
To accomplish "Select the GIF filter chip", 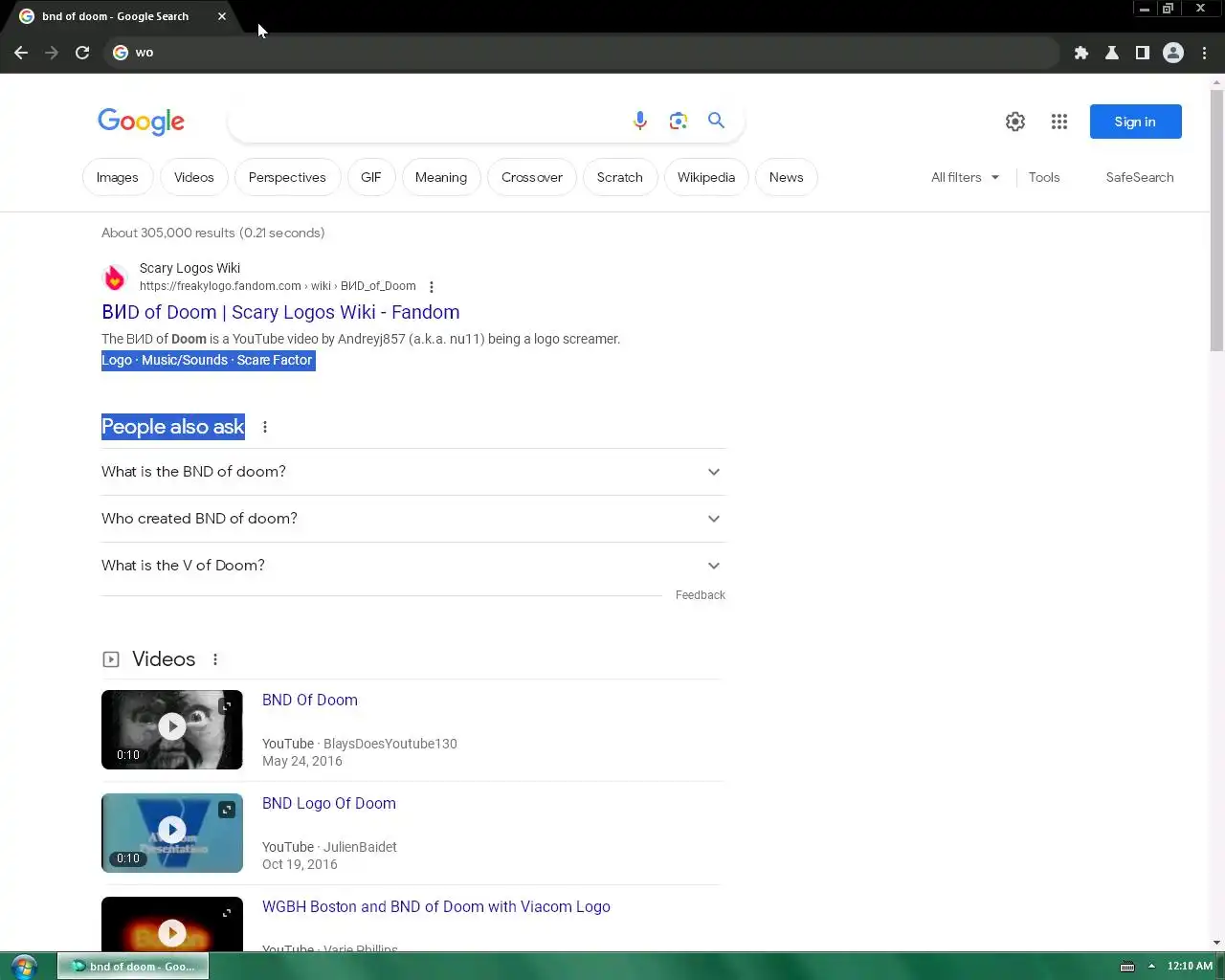I will [x=371, y=177].
